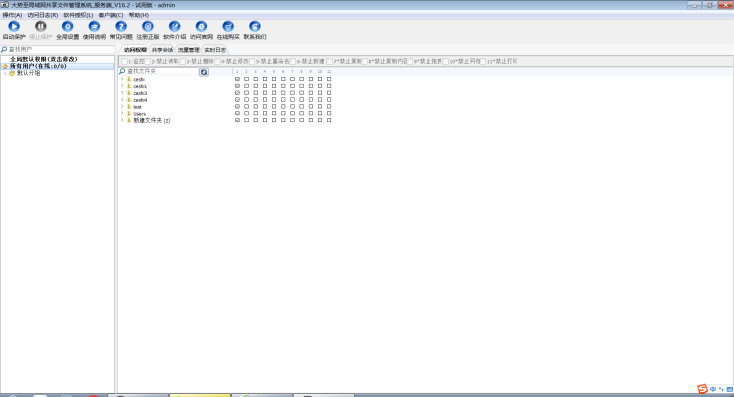Viewport: 734px width, 397px height.
Task: Open the 帮助(H) menu
Action: pyautogui.click(x=139, y=15)
